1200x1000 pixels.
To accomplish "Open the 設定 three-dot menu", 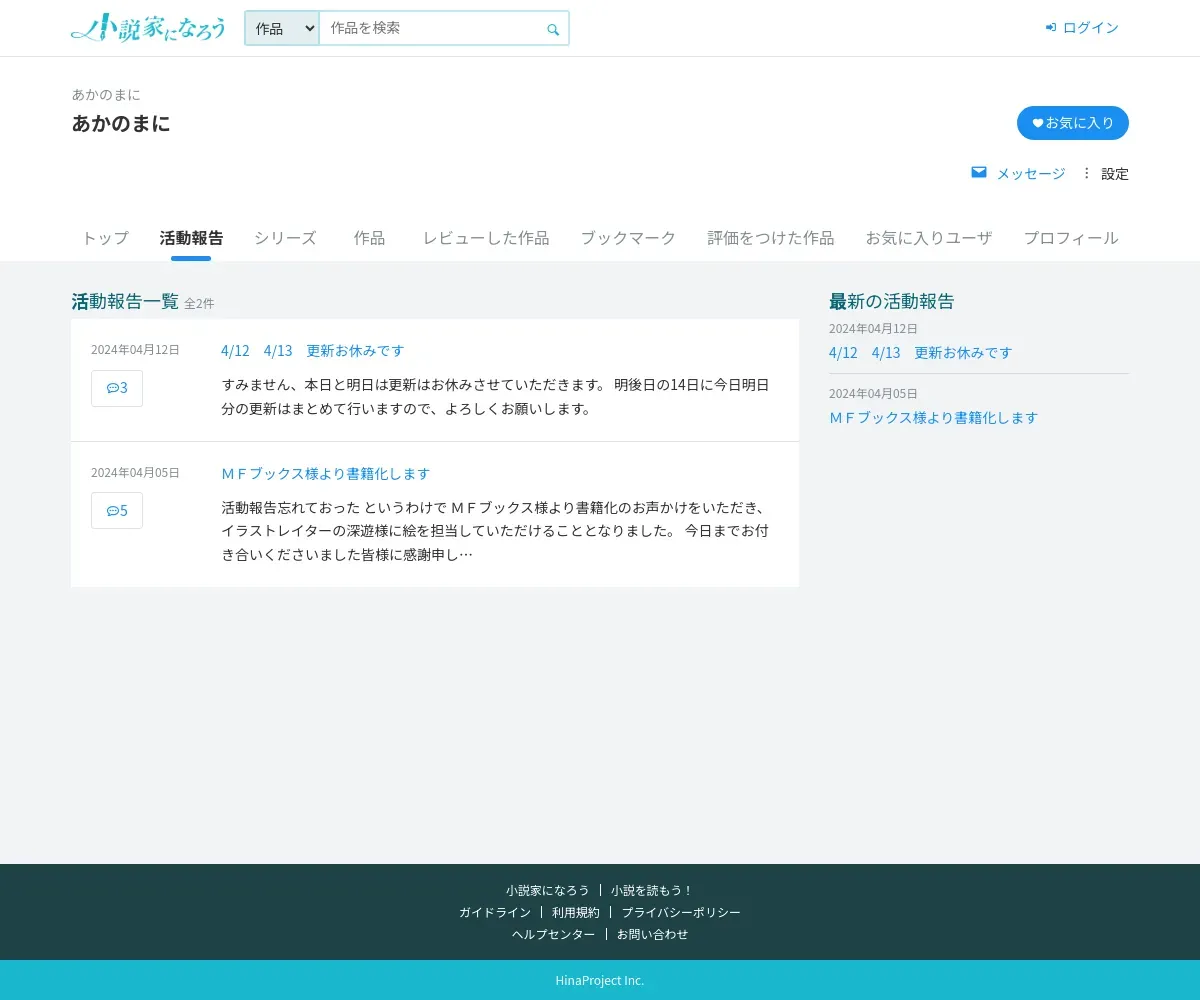I will tap(1087, 173).
